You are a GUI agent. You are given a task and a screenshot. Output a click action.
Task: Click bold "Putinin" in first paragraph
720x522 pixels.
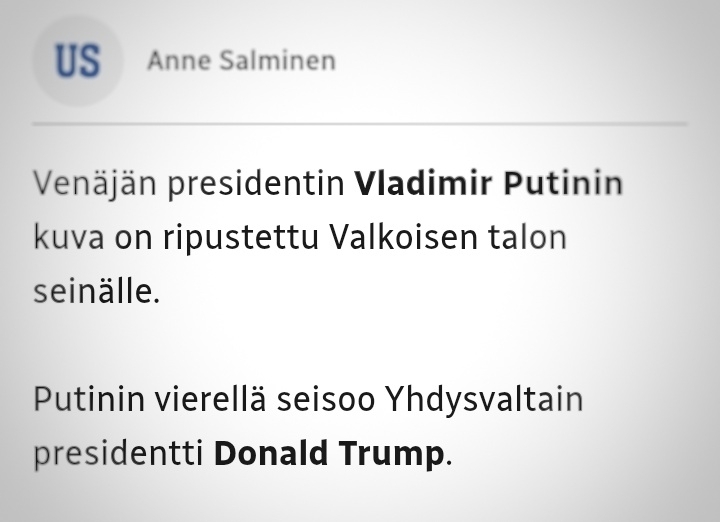562,184
